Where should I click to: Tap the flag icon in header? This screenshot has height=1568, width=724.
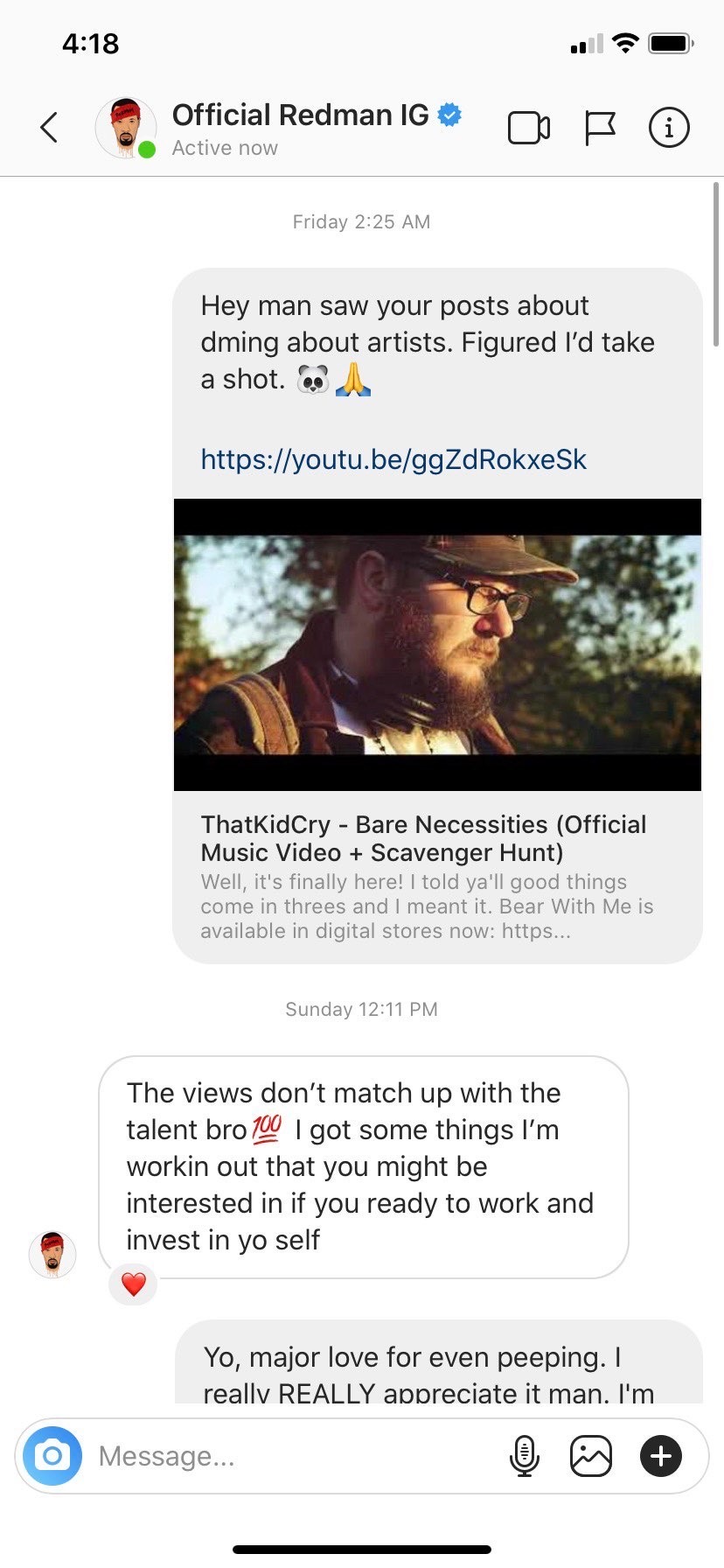(600, 128)
